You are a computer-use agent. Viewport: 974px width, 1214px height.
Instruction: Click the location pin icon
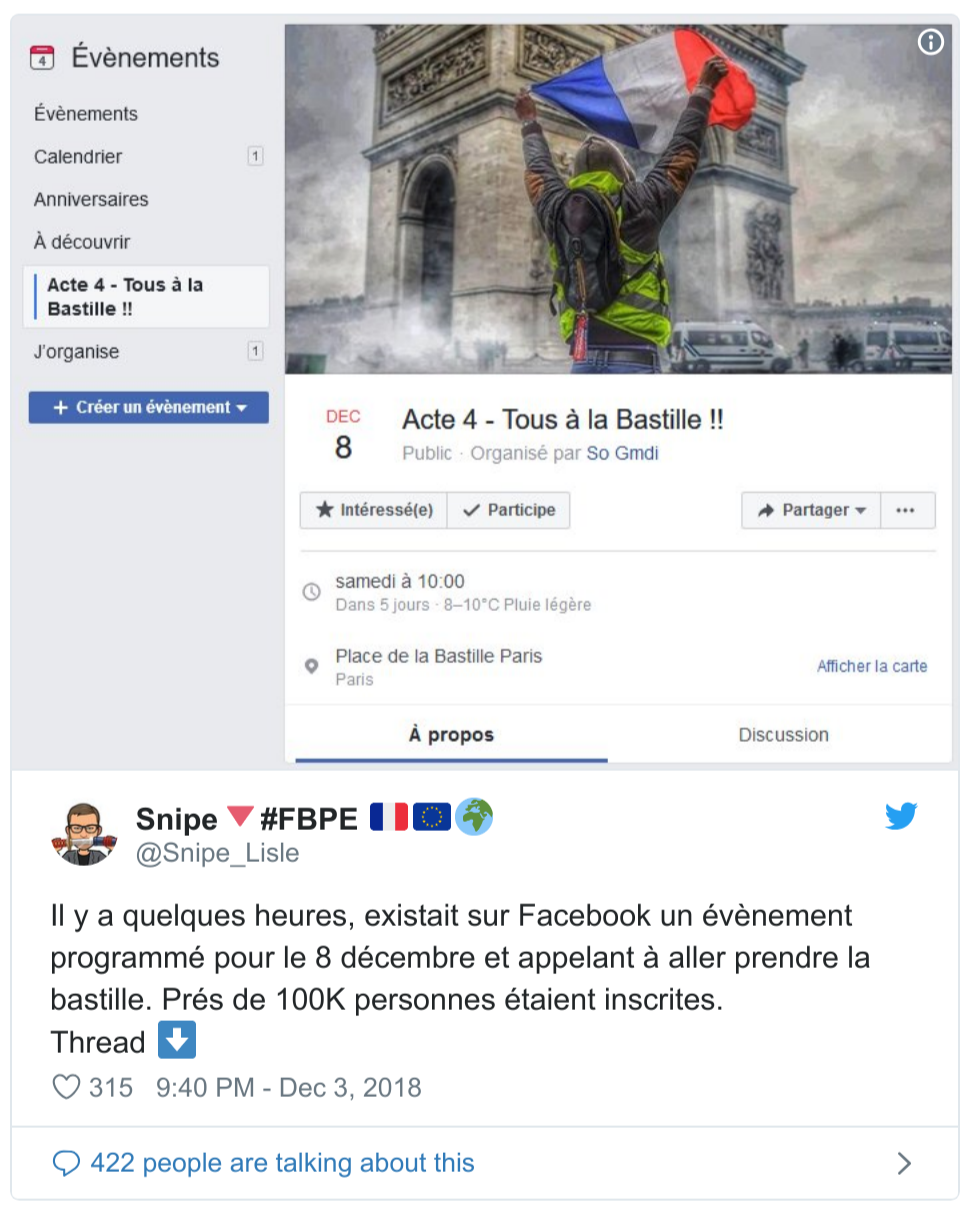point(312,666)
